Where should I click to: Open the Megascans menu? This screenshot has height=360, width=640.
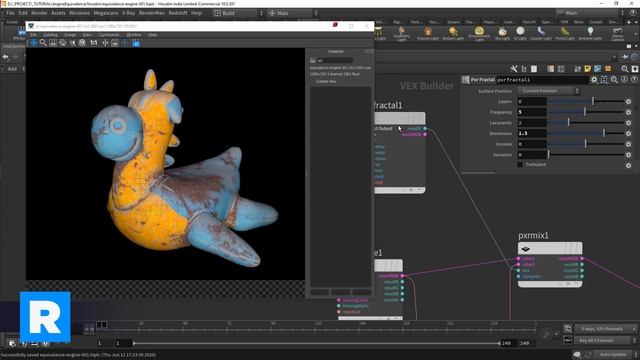click(x=106, y=13)
